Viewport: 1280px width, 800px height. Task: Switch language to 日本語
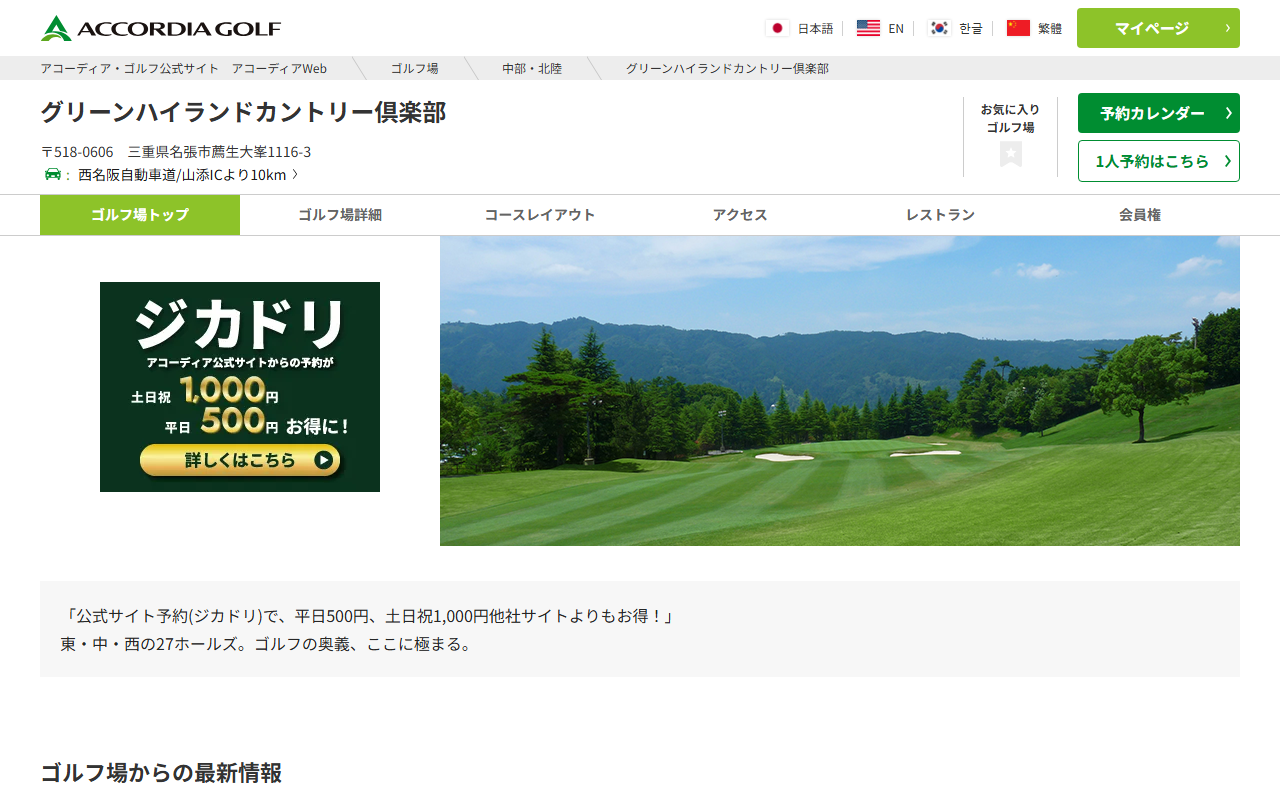pyautogui.click(x=815, y=28)
